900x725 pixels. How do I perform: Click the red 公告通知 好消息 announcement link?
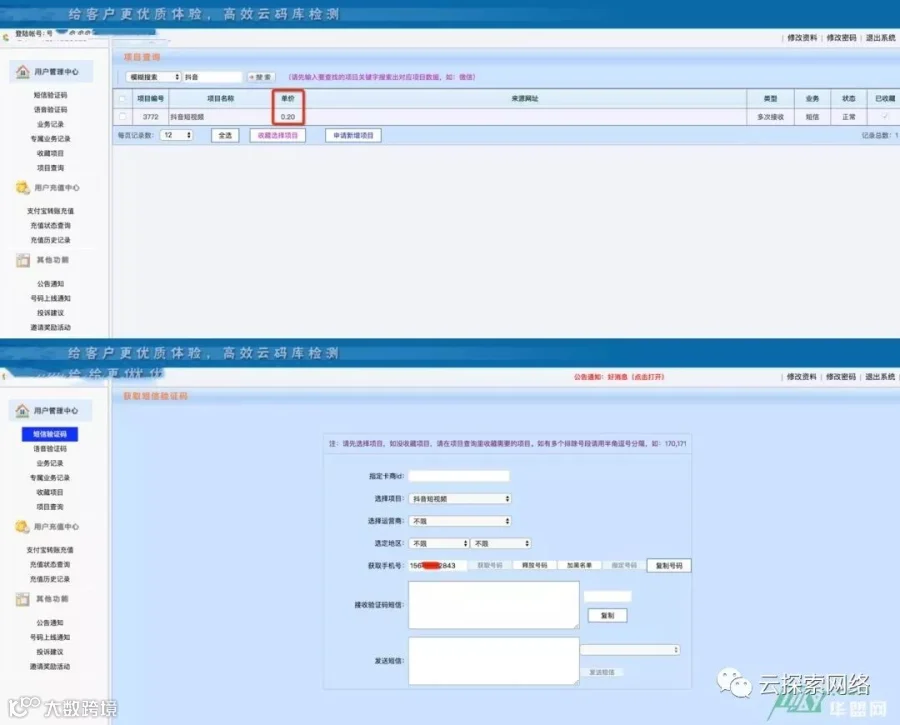pos(619,377)
